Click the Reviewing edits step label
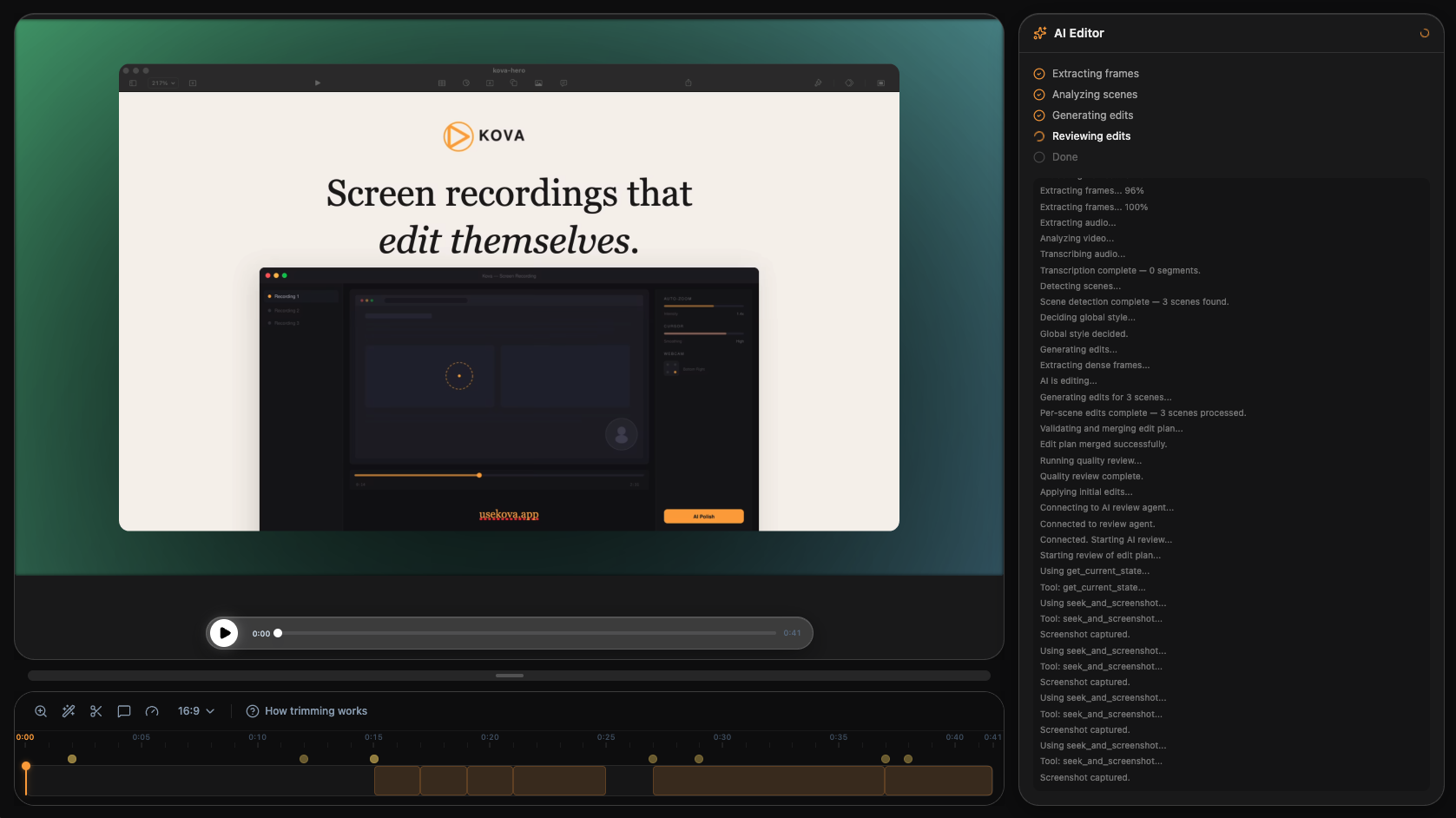This screenshot has height=818, width=1456. [x=1091, y=136]
